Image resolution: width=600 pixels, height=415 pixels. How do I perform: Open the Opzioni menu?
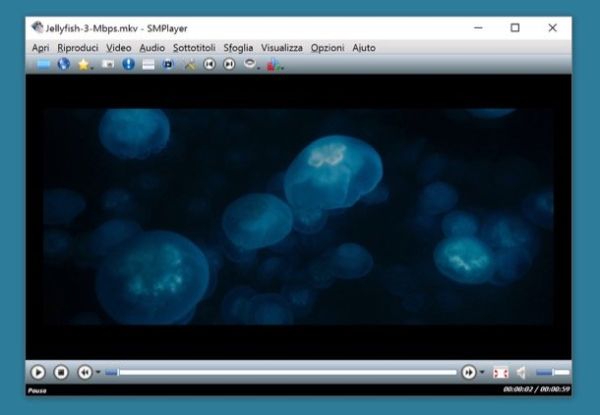point(327,47)
